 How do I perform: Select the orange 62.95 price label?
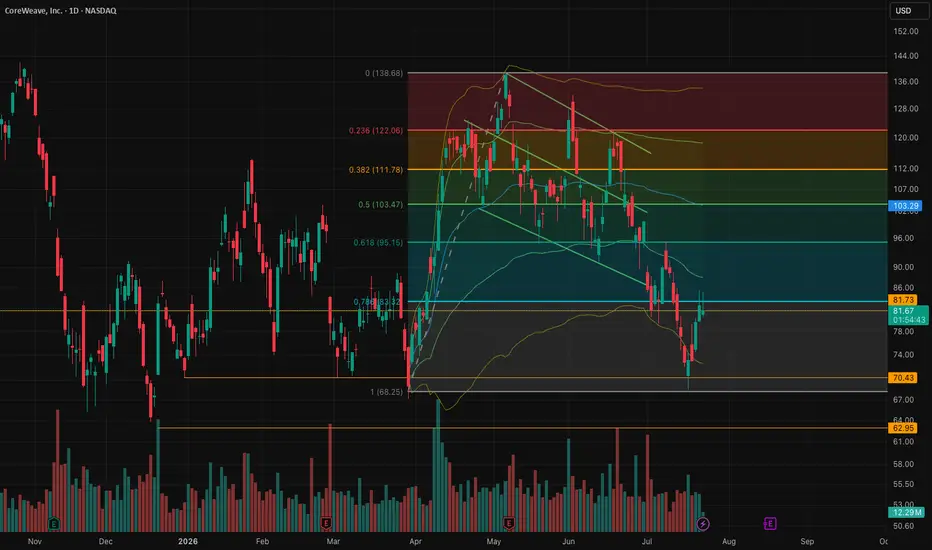903,428
